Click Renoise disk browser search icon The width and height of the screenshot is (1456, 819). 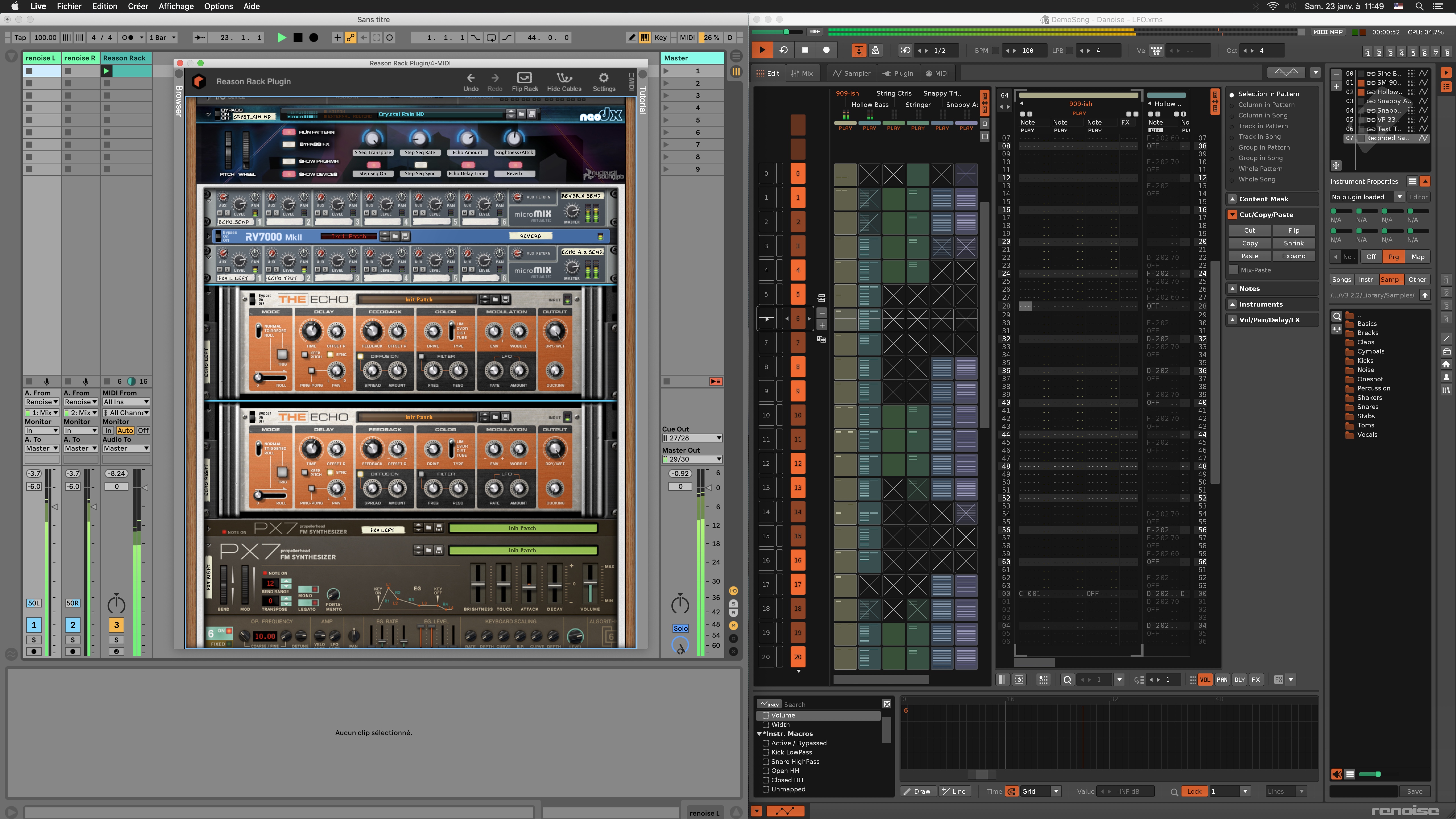click(1337, 316)
